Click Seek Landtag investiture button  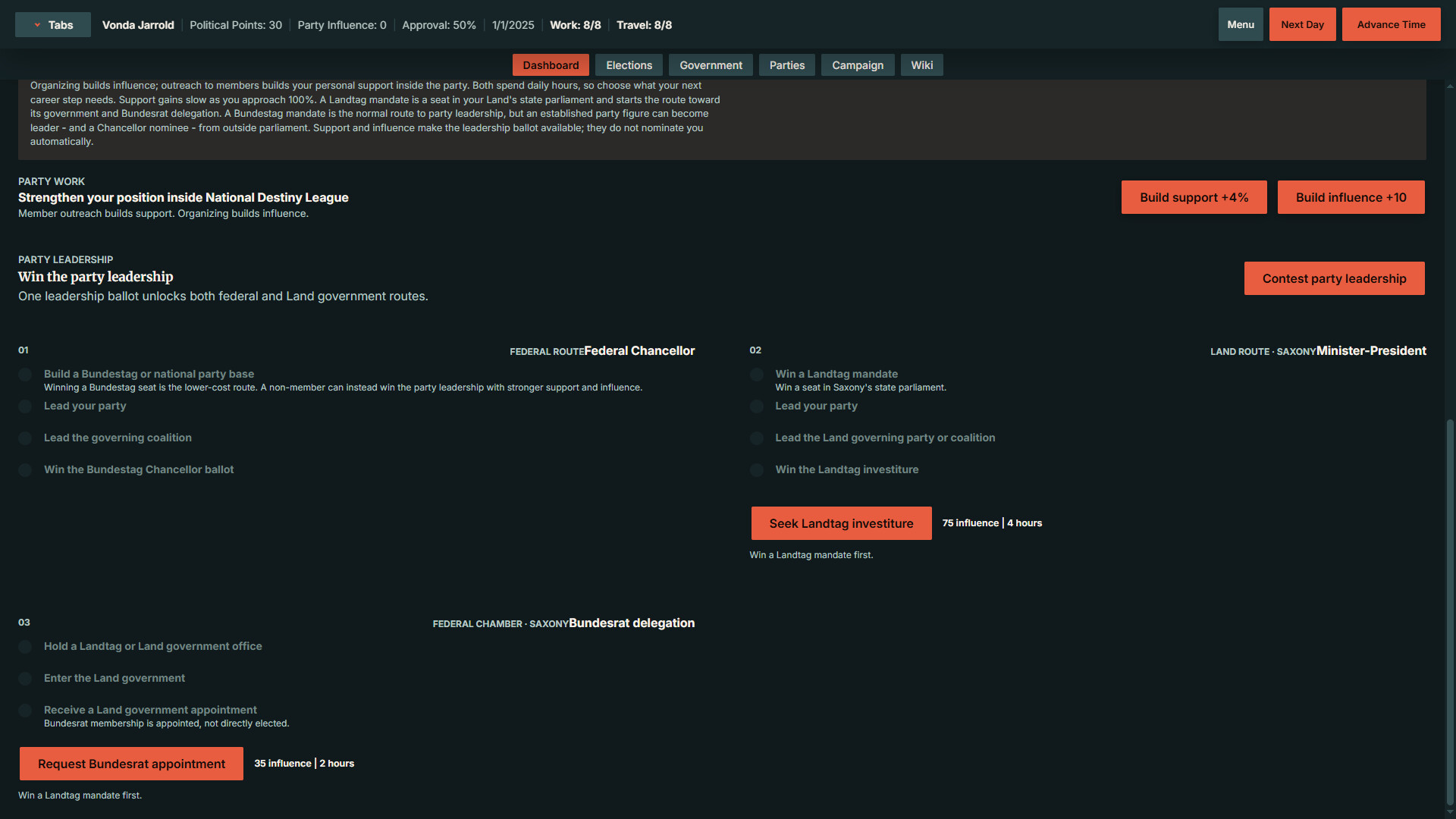click(x=841, y=523)
